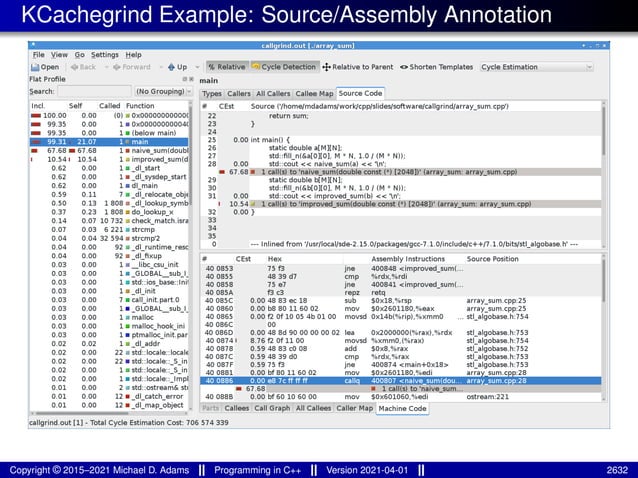Viewport: 638px width, 478px height.
Task: Select the _dl_catch_error function row
Action: 109,396
